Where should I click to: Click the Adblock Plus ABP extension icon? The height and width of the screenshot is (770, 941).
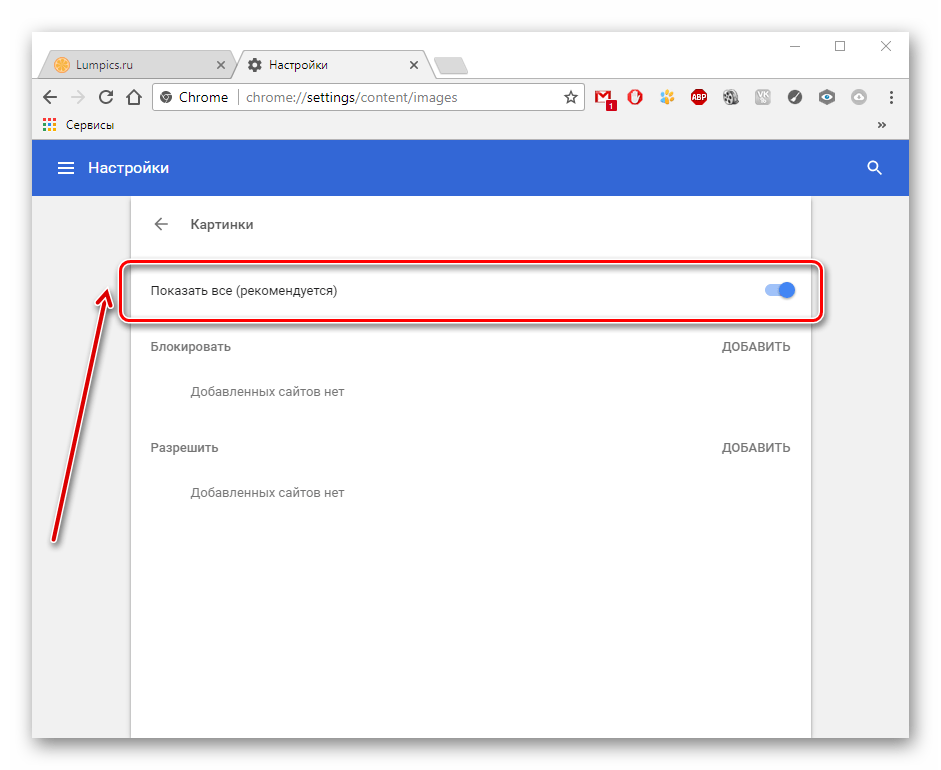click(x=699, y=98)
